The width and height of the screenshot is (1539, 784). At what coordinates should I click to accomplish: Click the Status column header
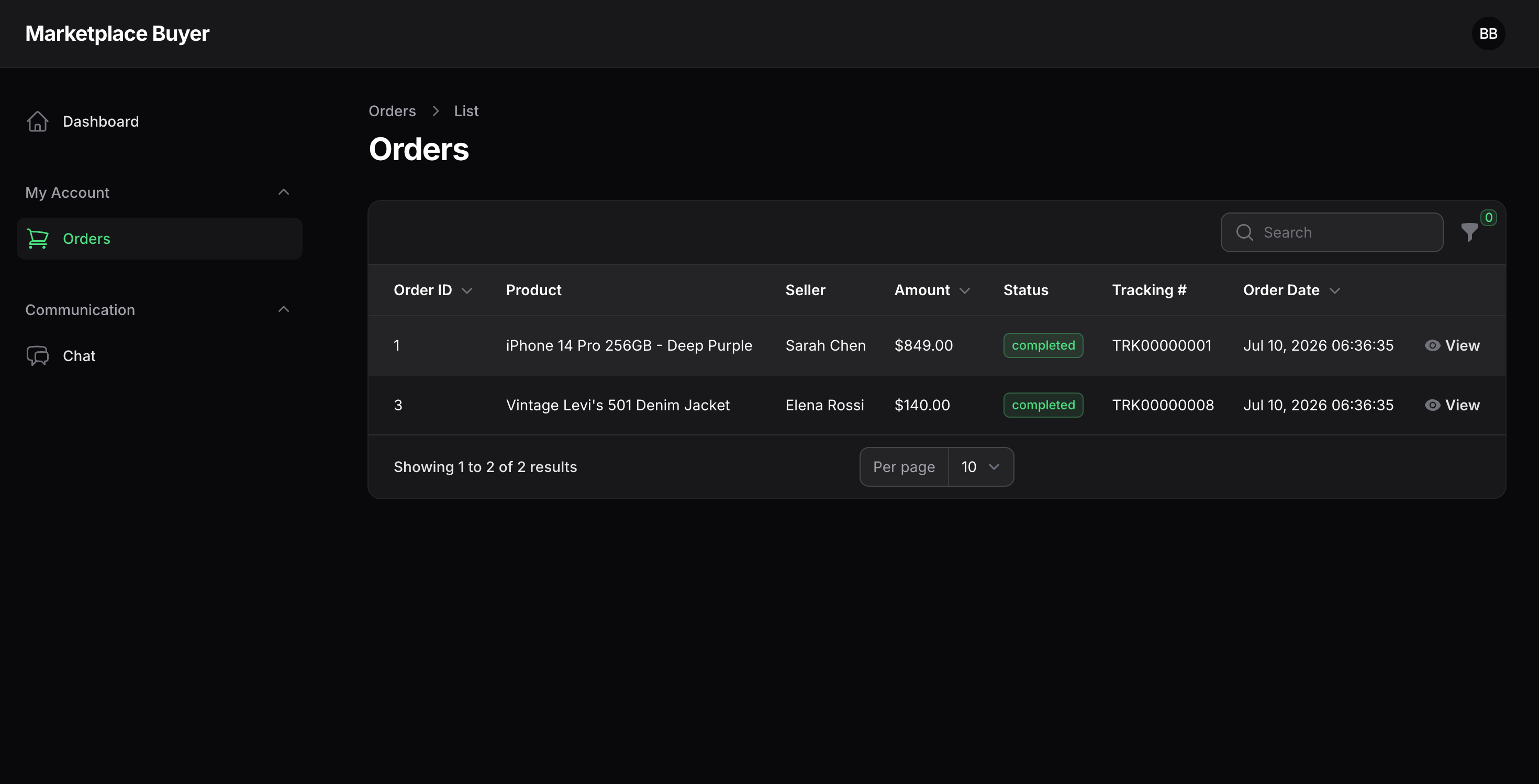[1025, 290]
